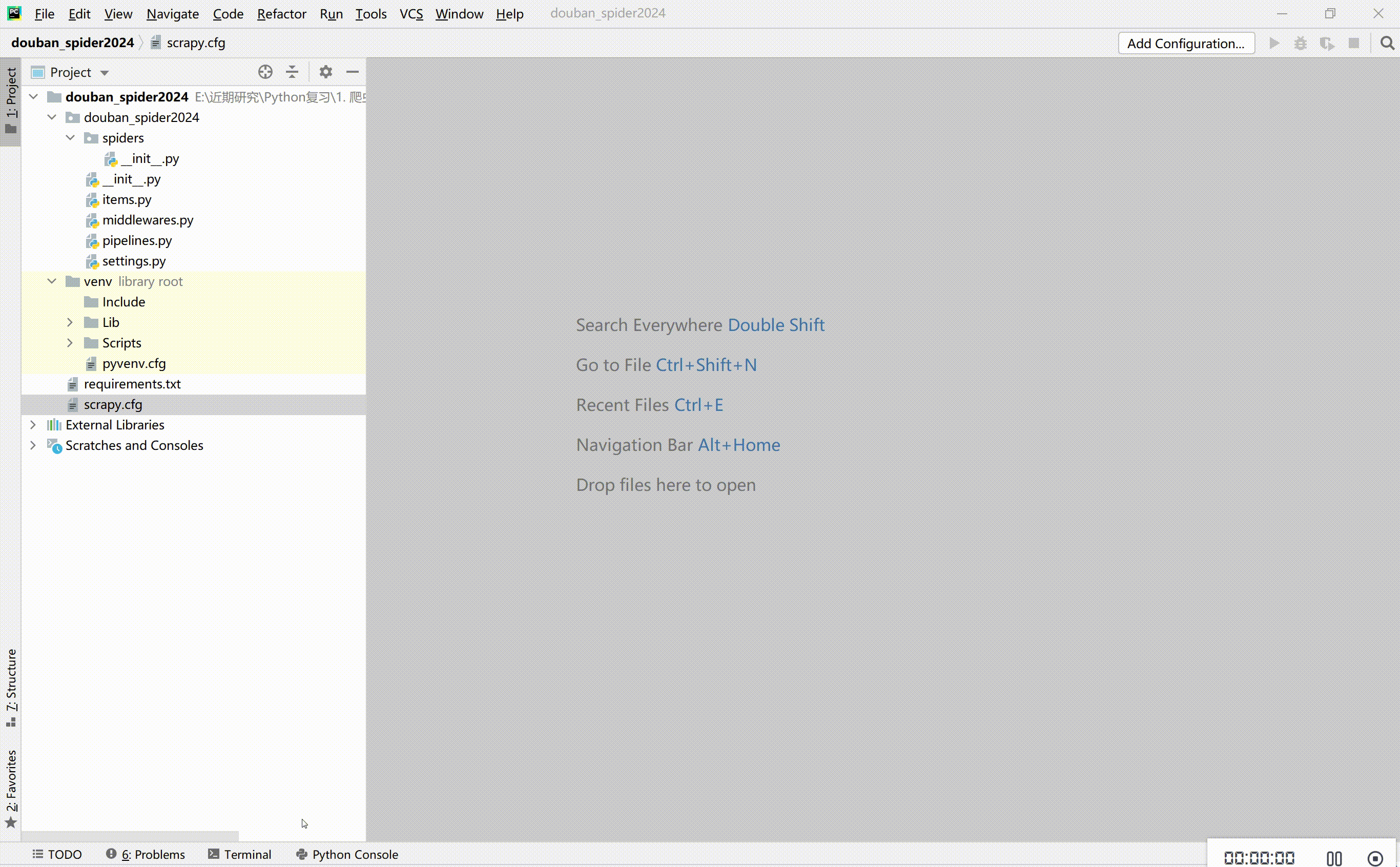The width and height of the screenshot is (1400, 867).
Task: Click the Debug bug icon
Action: click(1300, 44)
